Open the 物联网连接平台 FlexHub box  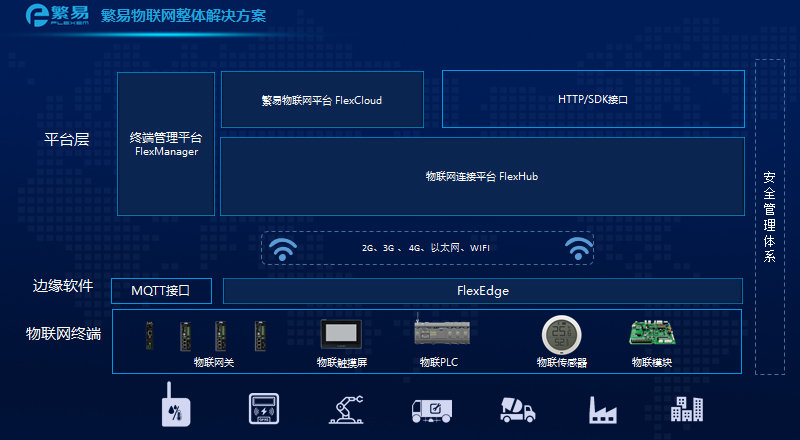pos(482,176)
